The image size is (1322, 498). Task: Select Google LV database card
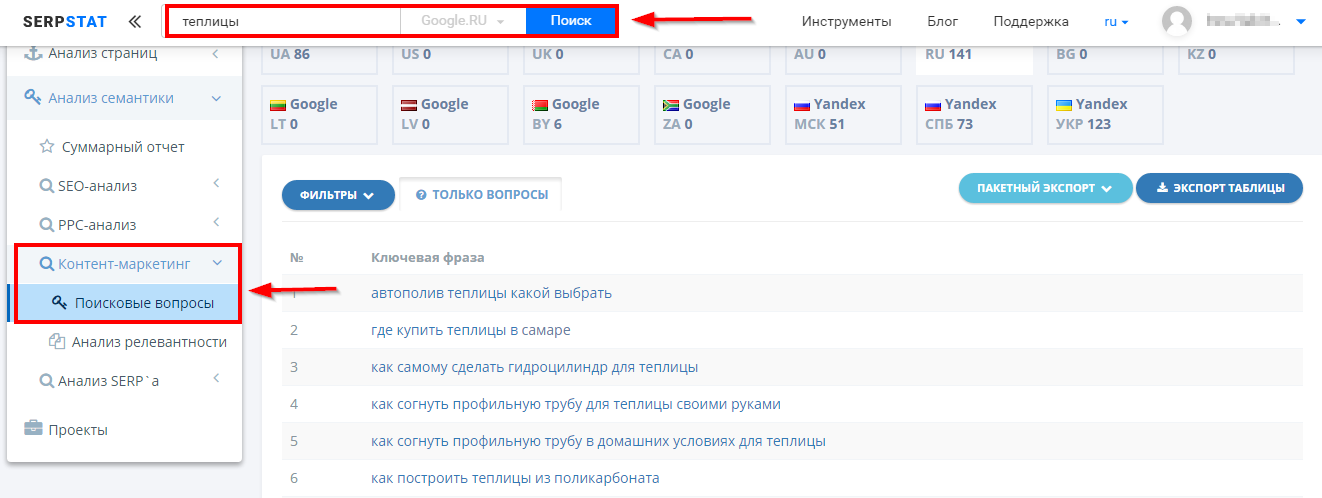[x=450, y=114]
